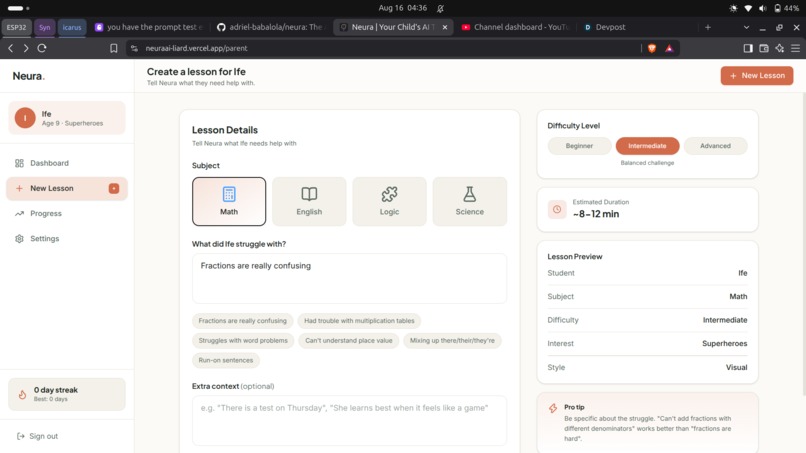Click the Wi-Fi status icon
Viewport: 806px width, 453px height.
748,8
